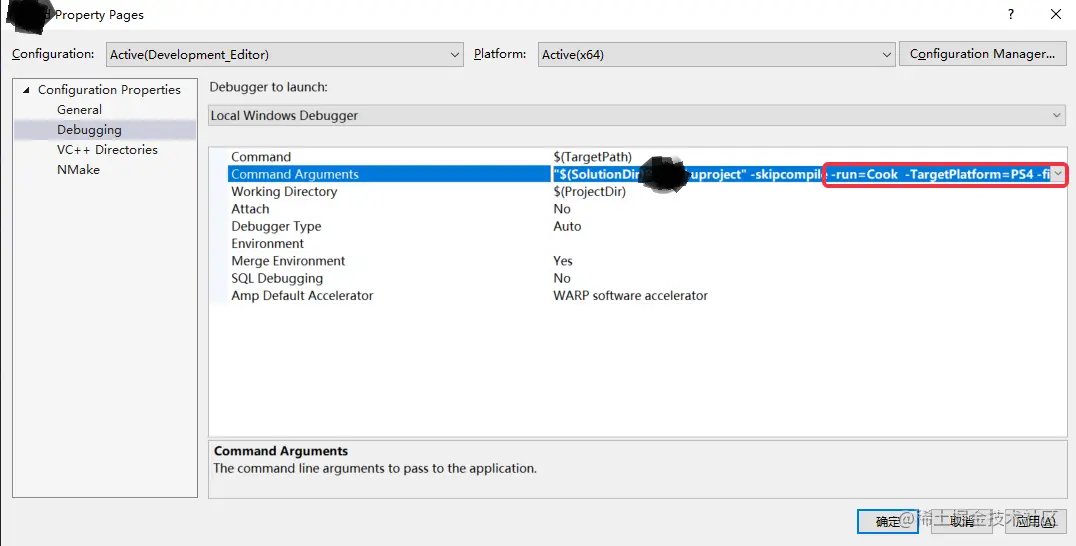Expand Command Arguments value dropdown arrow
1076x546 pixels.
pos(1058,174)
